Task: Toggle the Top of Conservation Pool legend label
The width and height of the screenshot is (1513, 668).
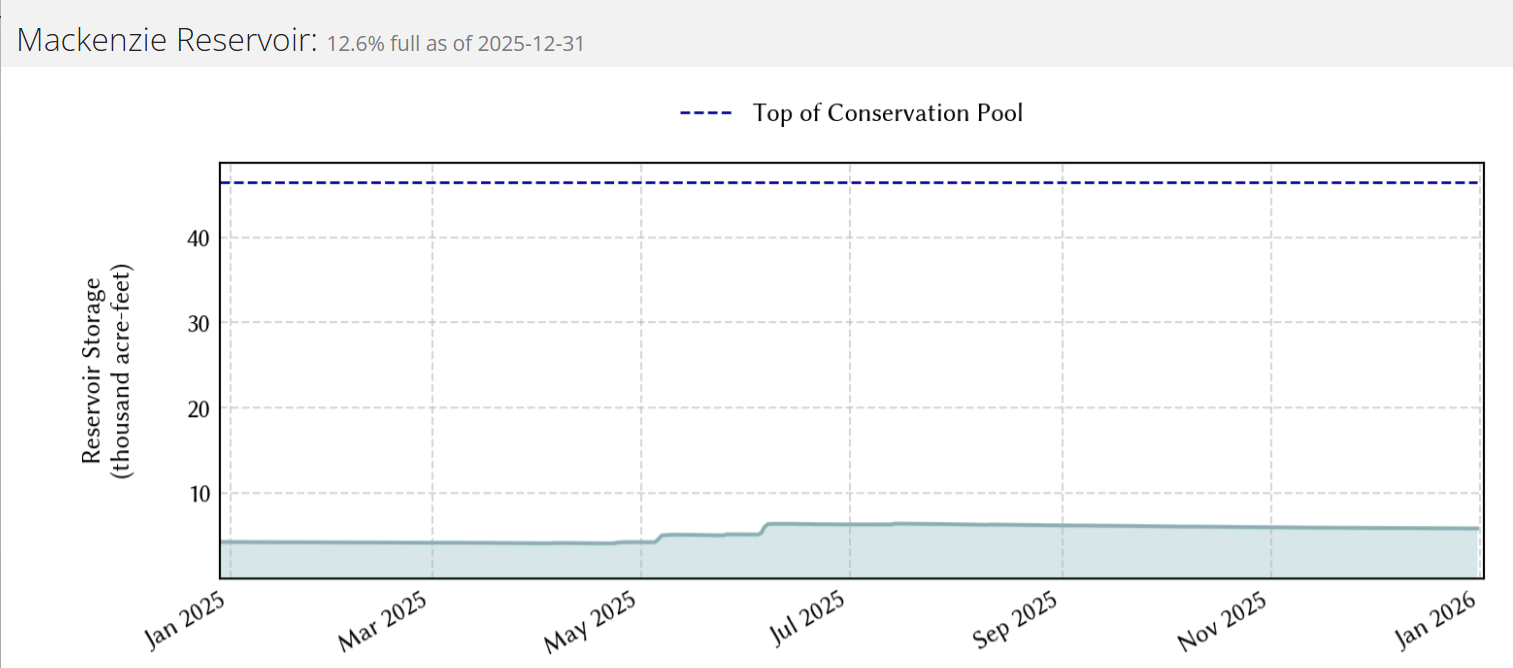Action: tap(887, 113)
